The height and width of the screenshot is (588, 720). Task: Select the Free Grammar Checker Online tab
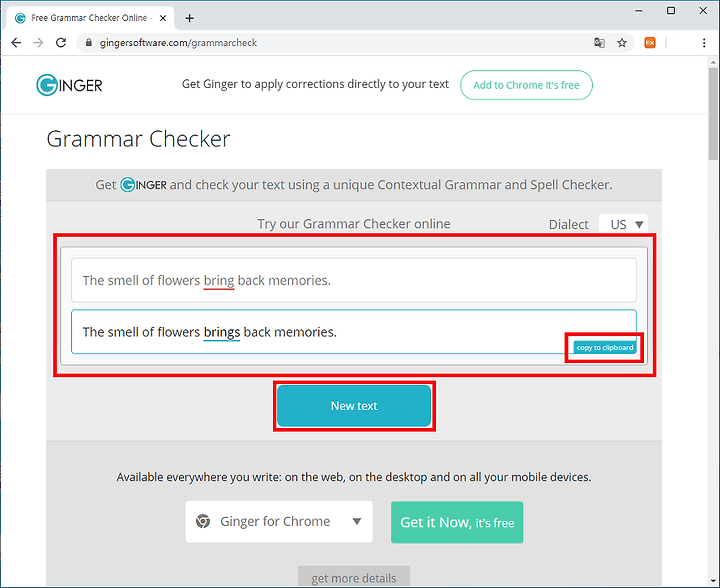tap(90, 18)
